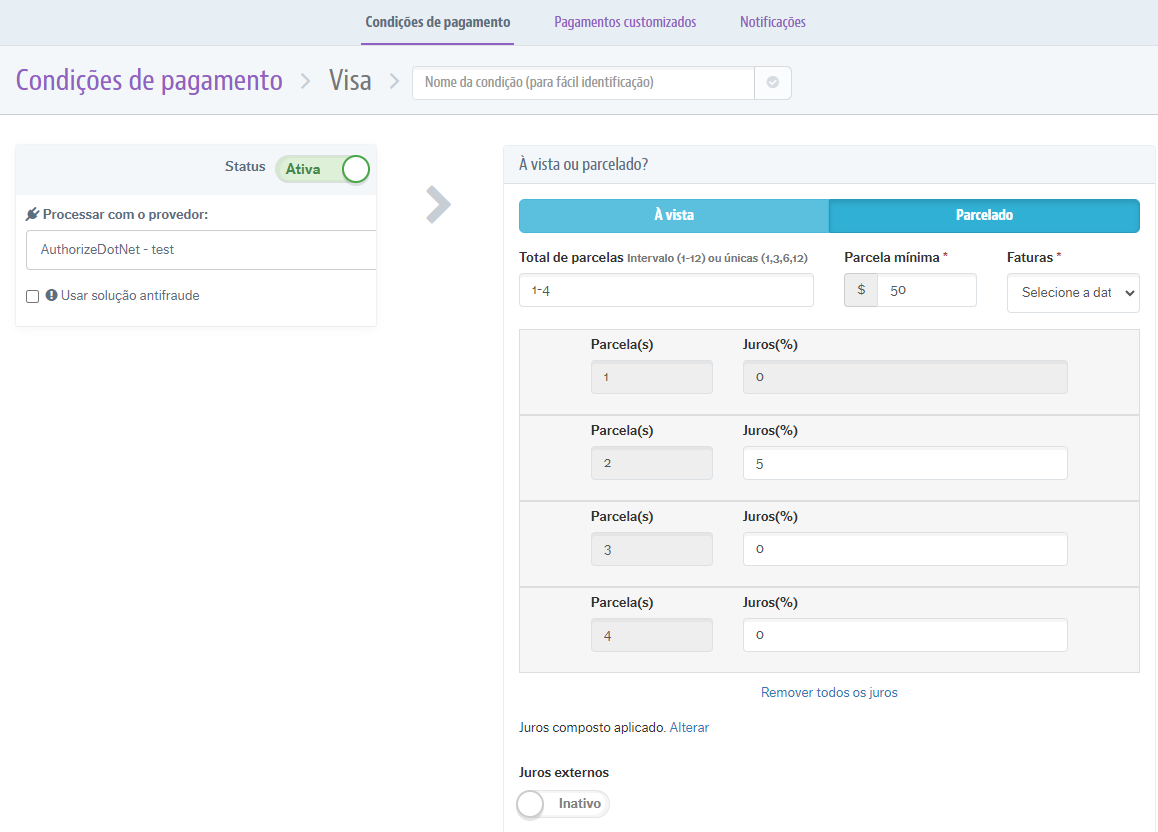Screen dimensions: 1158x832
Task: Click the dollar sign icon in Parcela mínima
Action: 861,290
